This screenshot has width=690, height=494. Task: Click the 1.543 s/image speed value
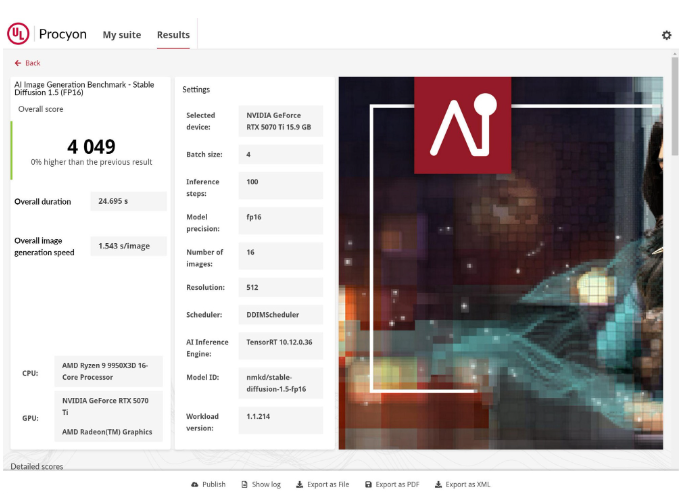128,246
